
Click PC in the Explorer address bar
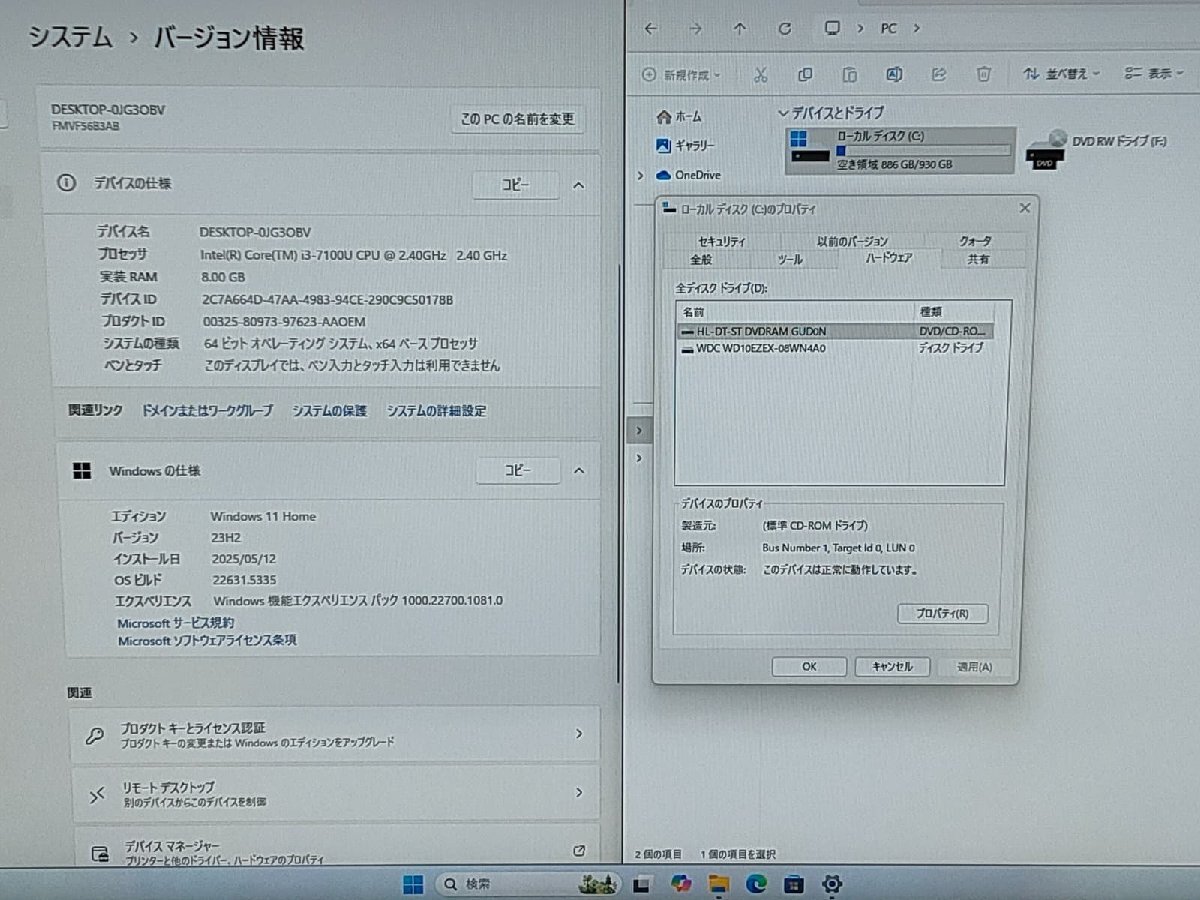pos(888,28)
